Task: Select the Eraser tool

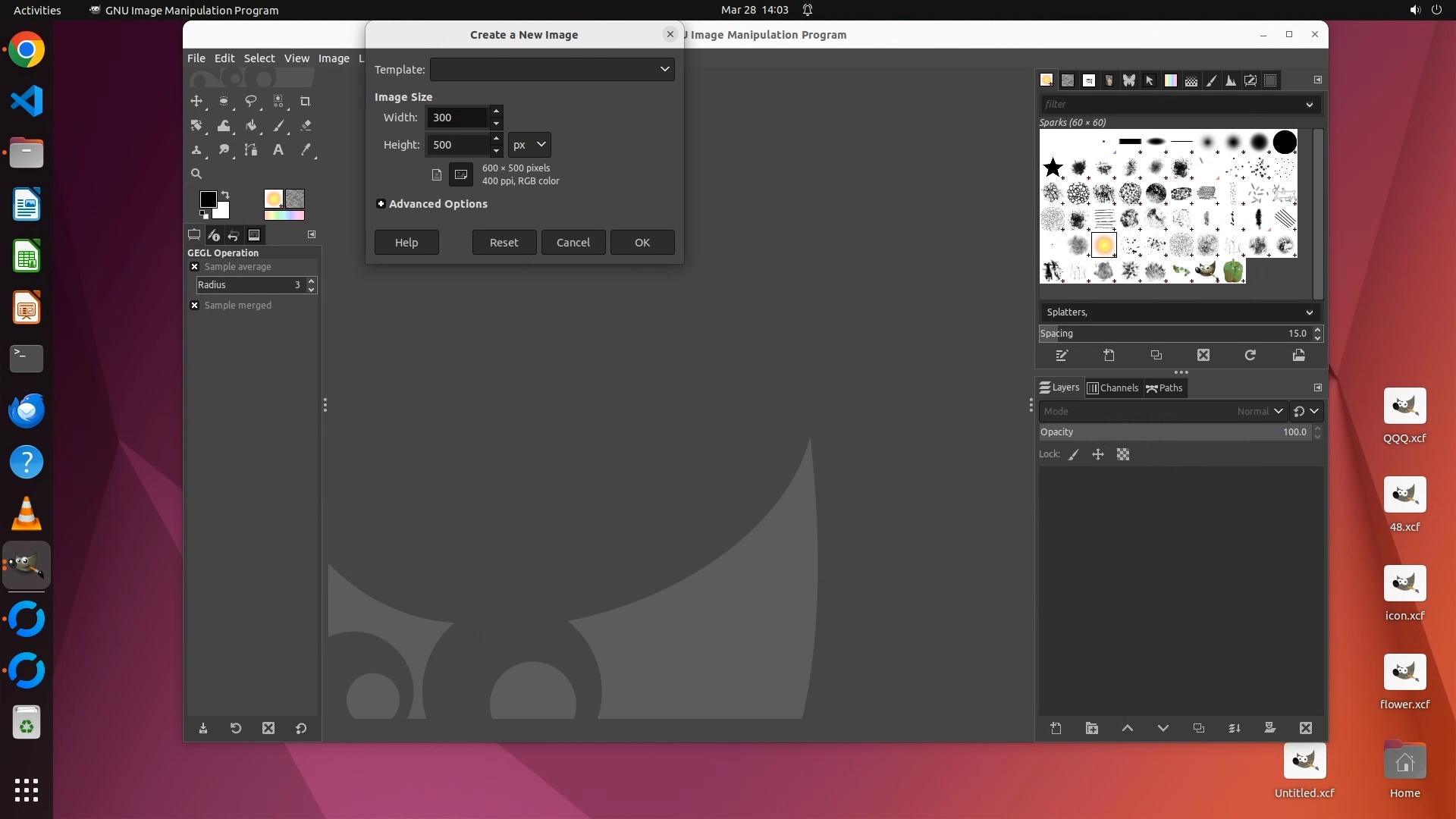Action: point(306,126)
